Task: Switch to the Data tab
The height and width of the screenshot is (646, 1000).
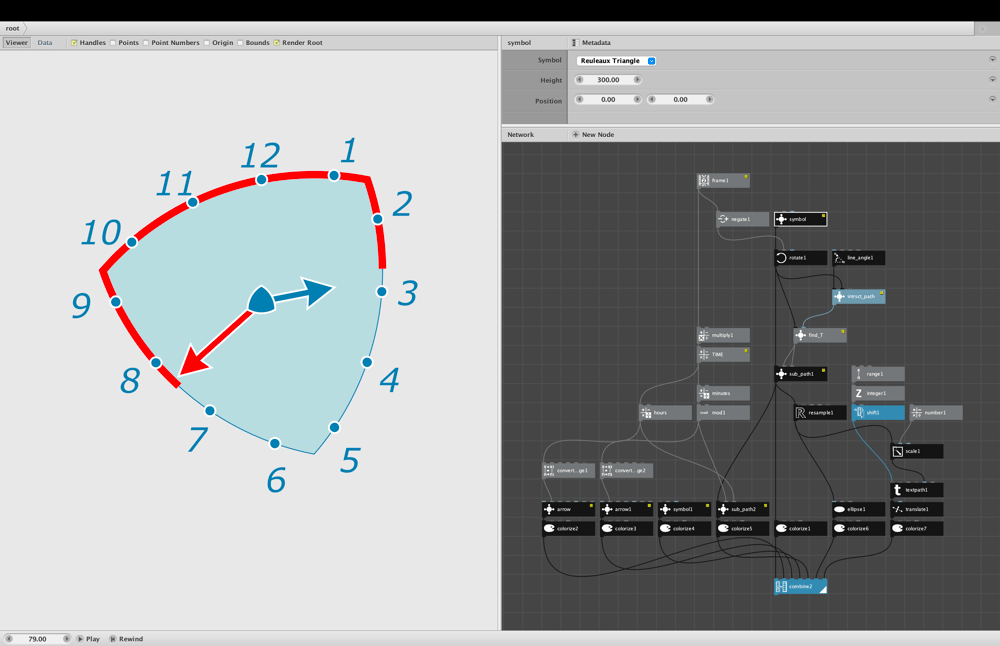Action: point(45,43)
